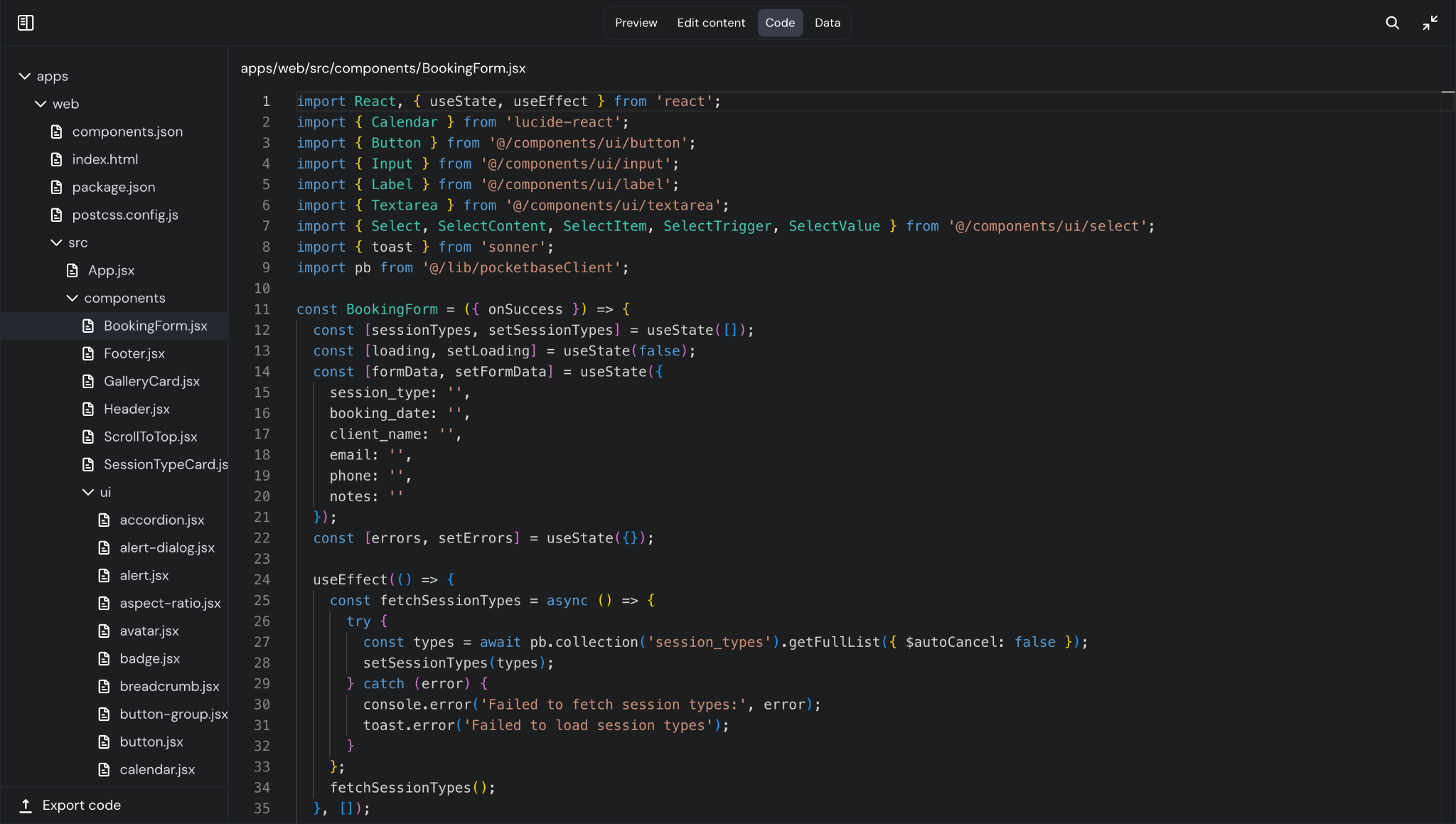The image size is (1456, 824).
Task: Select the Code tab
Action: 780,23
